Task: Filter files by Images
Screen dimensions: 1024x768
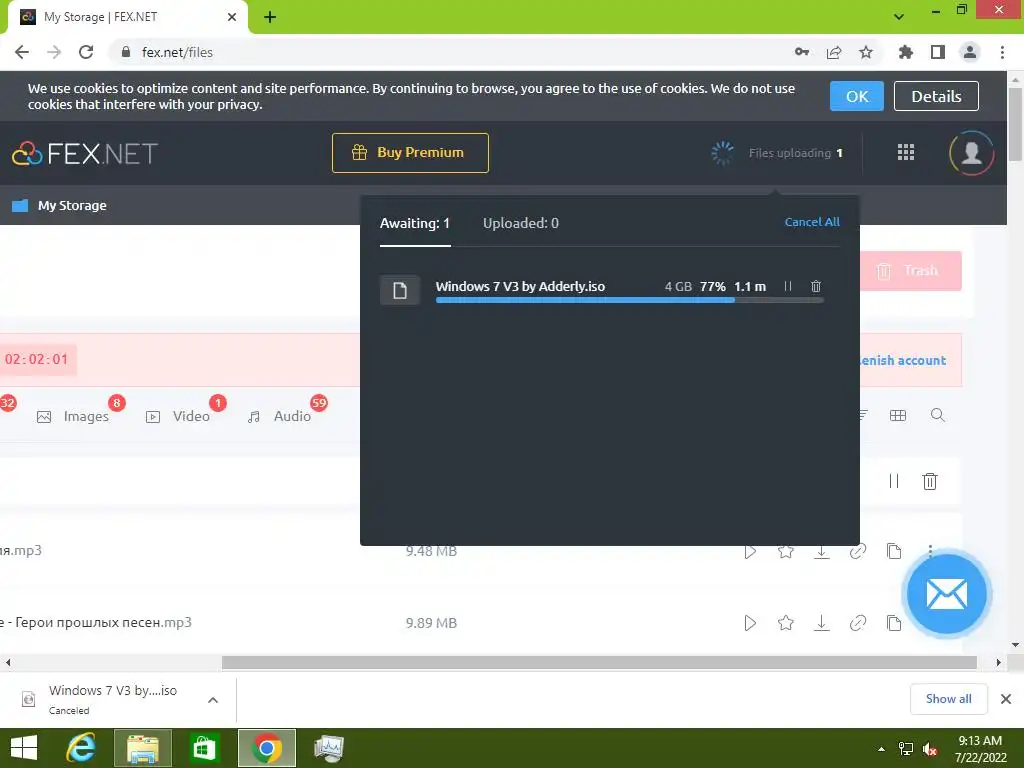Action: click(x=73, y=416)
